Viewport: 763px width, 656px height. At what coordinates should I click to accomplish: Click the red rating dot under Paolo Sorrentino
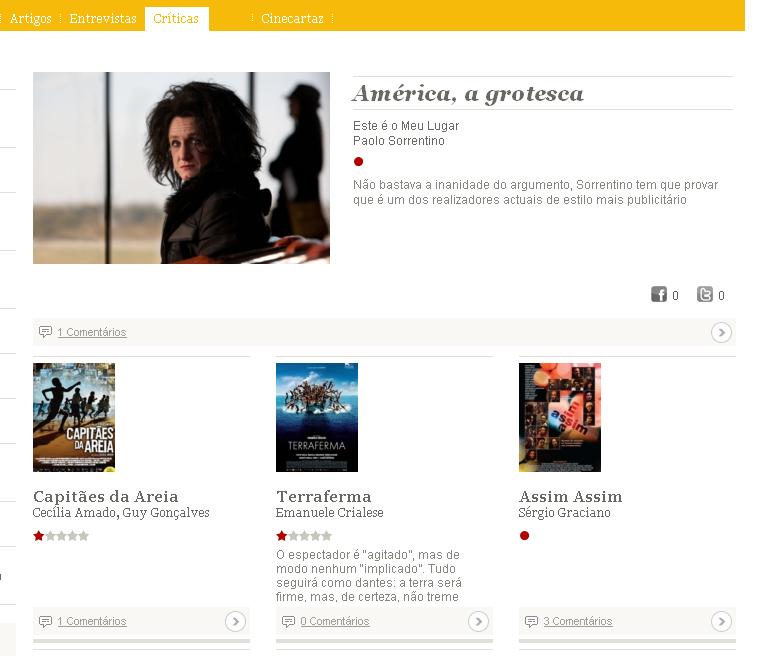pos(359,162)
